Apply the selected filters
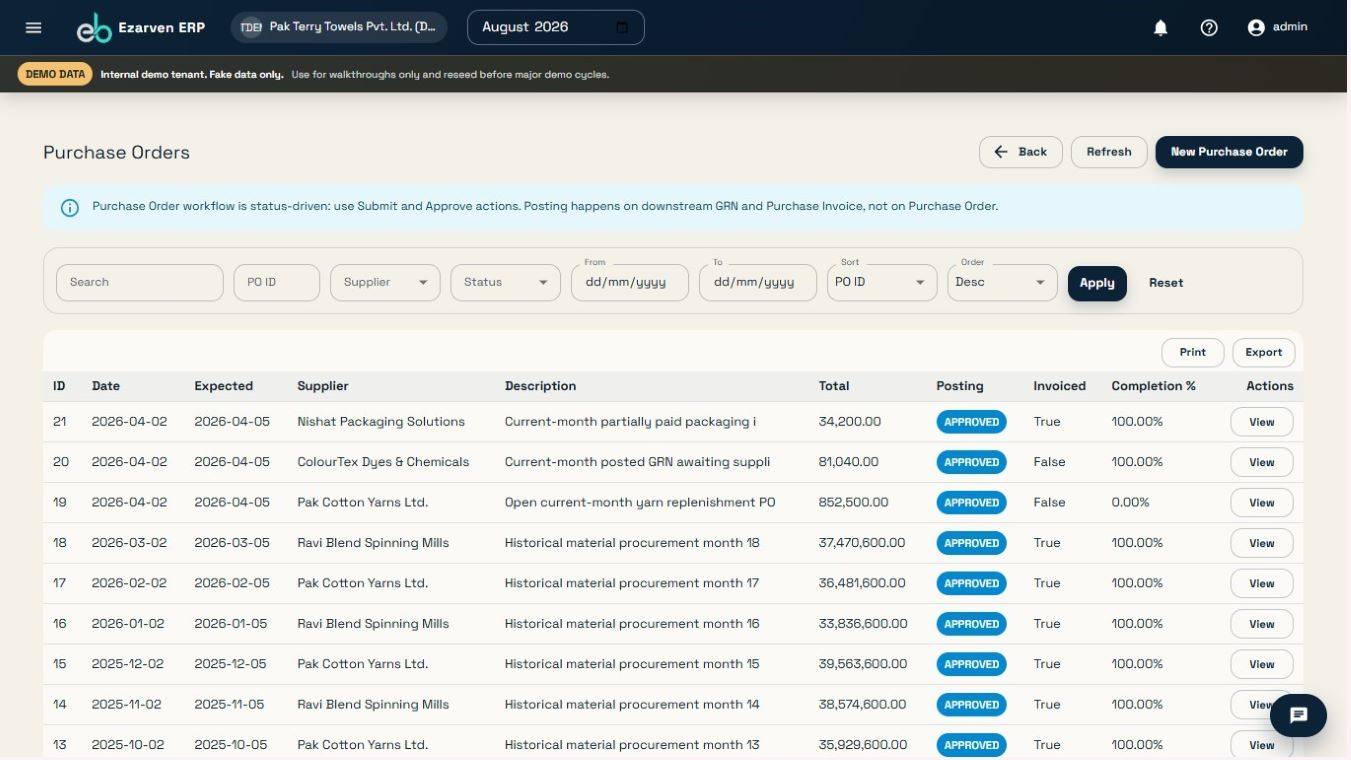The height and width of the screenshot is (760, 1351). click(1097, 283)
